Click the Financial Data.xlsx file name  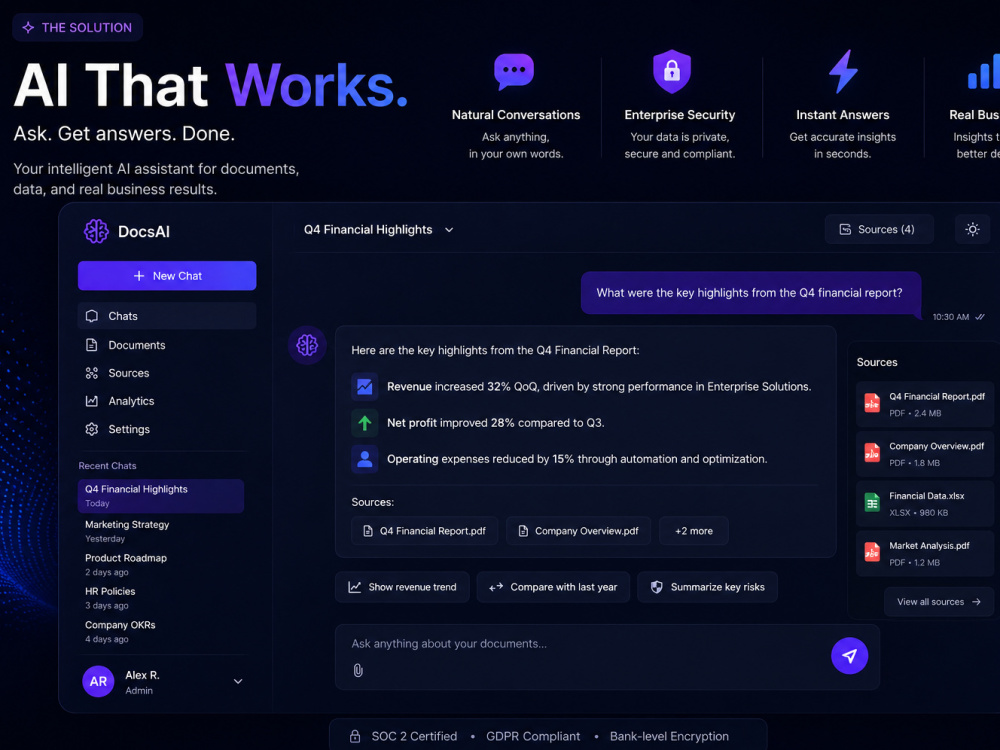click(927, 496)
